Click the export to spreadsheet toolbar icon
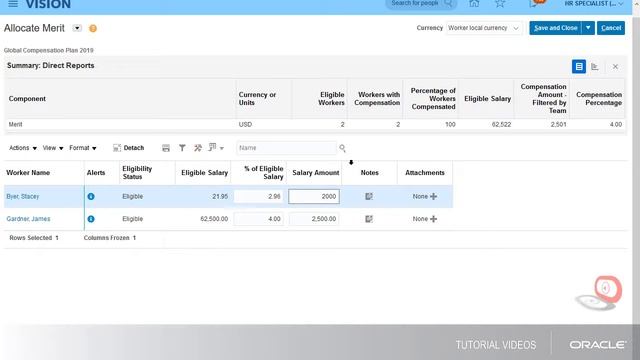This screenshot has height=360, width=640. pyautogui.click(x=166, y=148)
